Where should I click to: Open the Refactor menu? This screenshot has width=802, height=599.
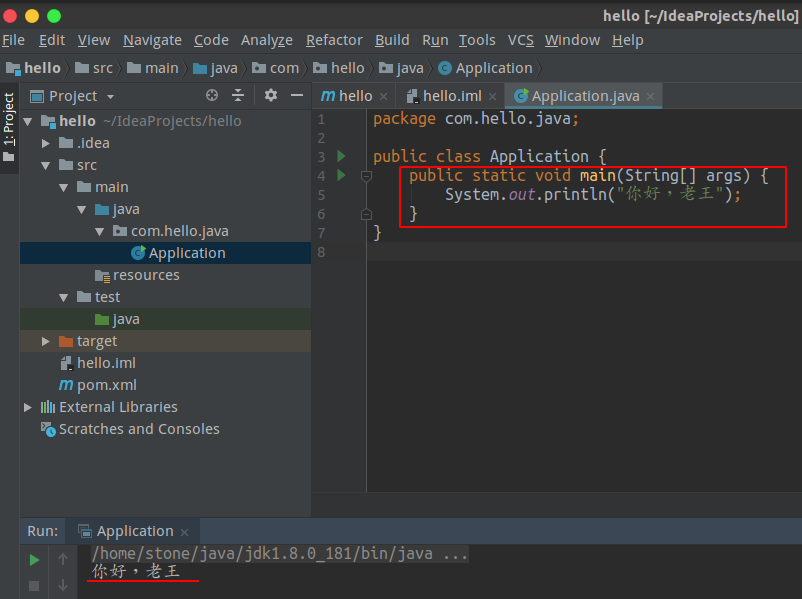pos(334,40)
